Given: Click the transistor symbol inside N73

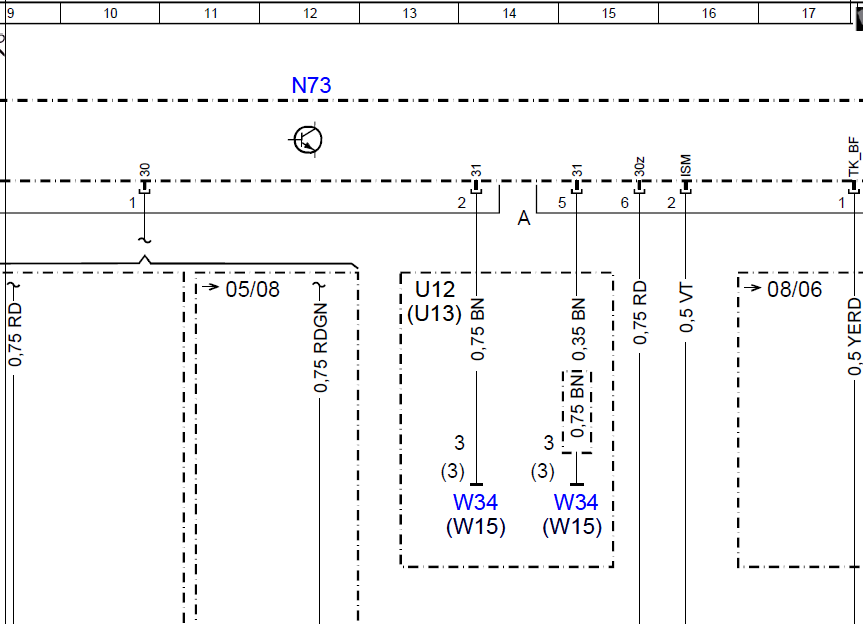Looking at the screenshot, I should [307, 140].
